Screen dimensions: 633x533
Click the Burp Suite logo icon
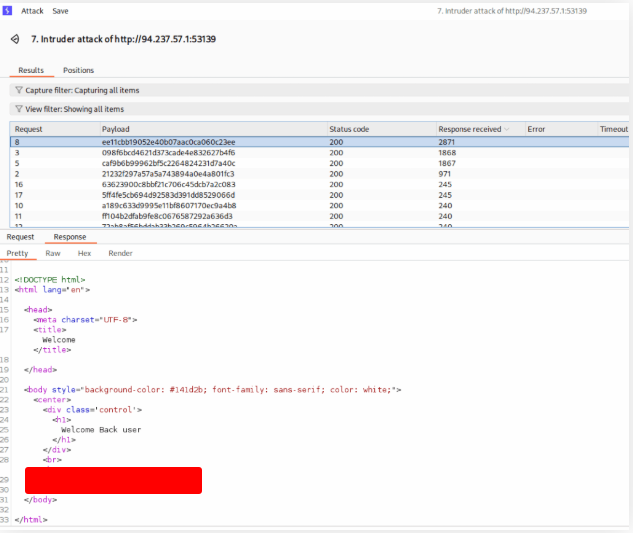pyautogui.click(x=6, y=10)
